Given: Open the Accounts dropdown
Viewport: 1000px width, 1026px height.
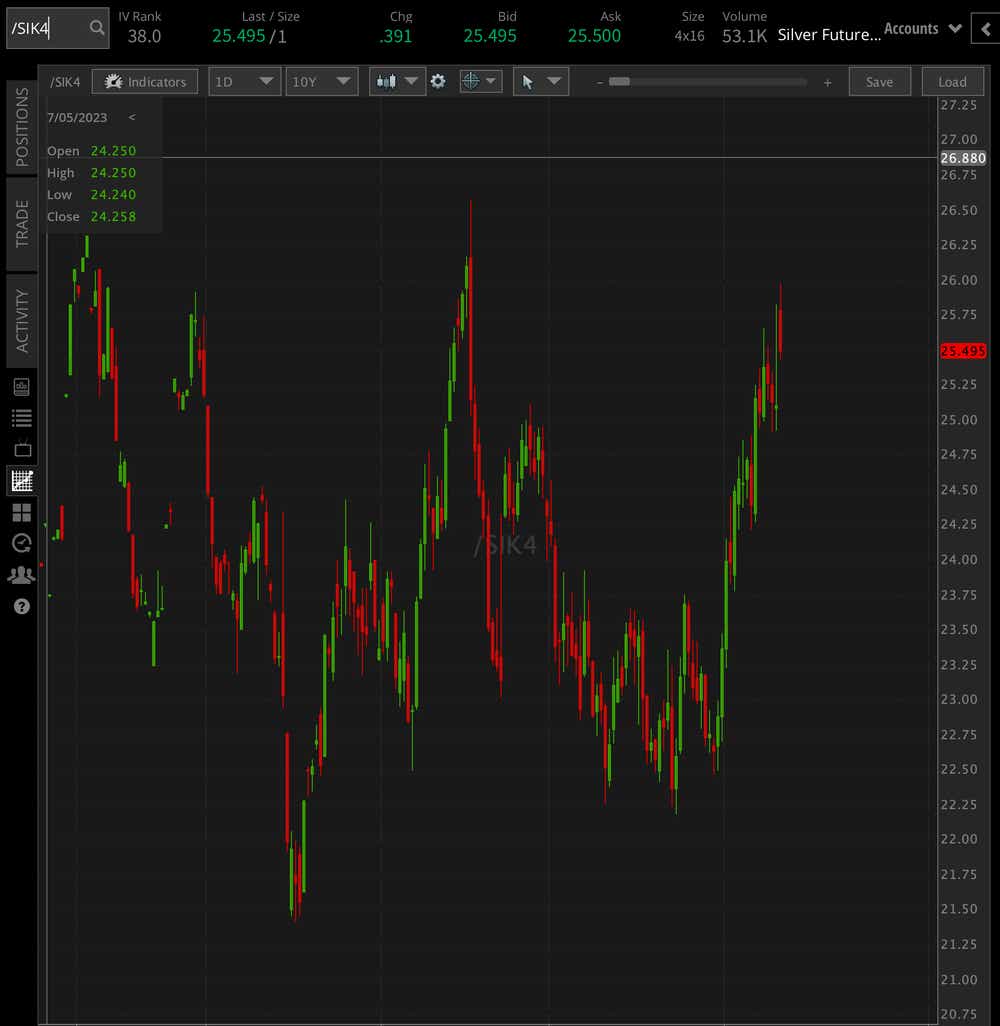Looking at the screenshot, I should [922, 29].
